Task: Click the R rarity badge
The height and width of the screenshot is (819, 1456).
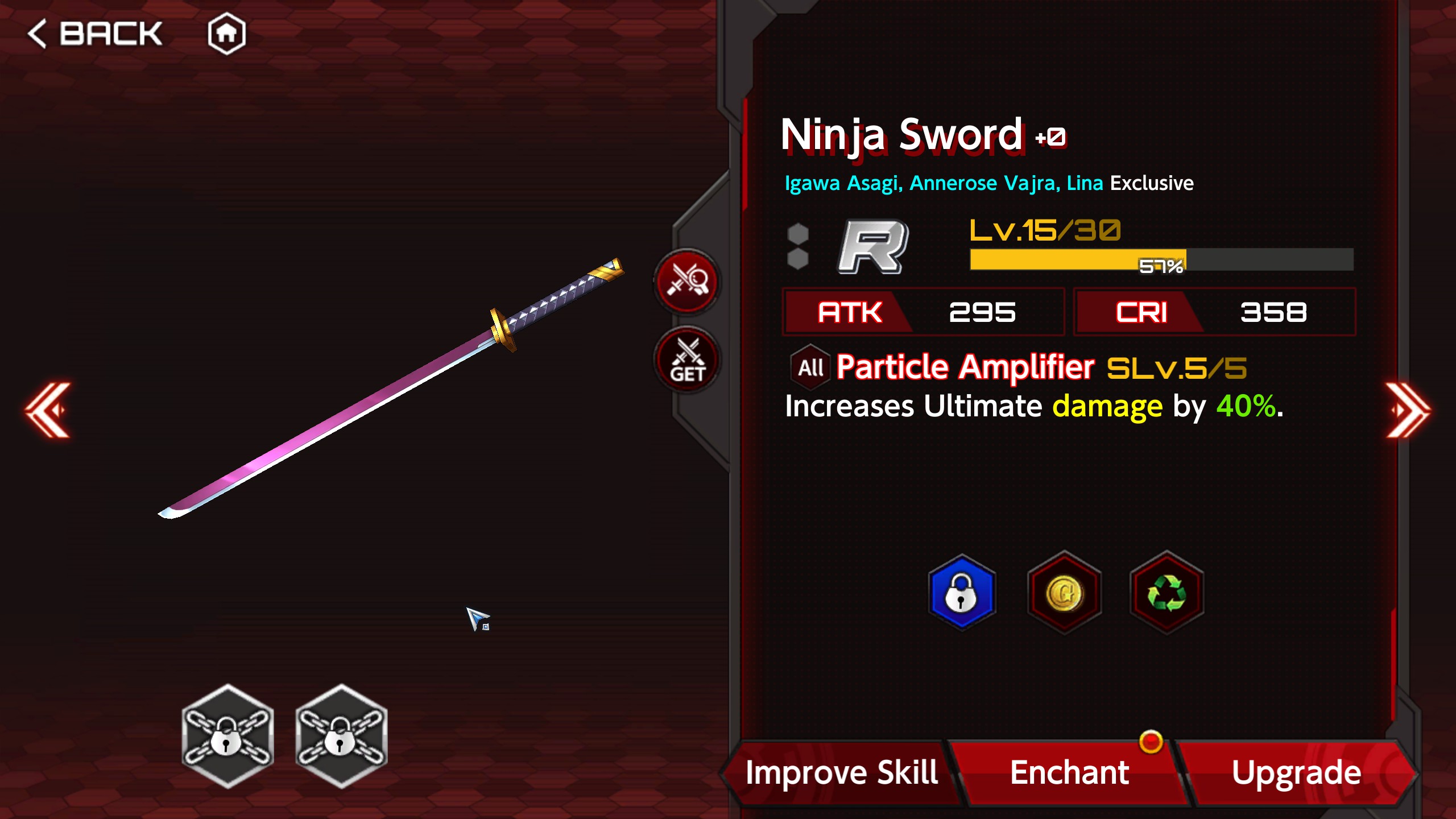Action: tap(873, 247)
